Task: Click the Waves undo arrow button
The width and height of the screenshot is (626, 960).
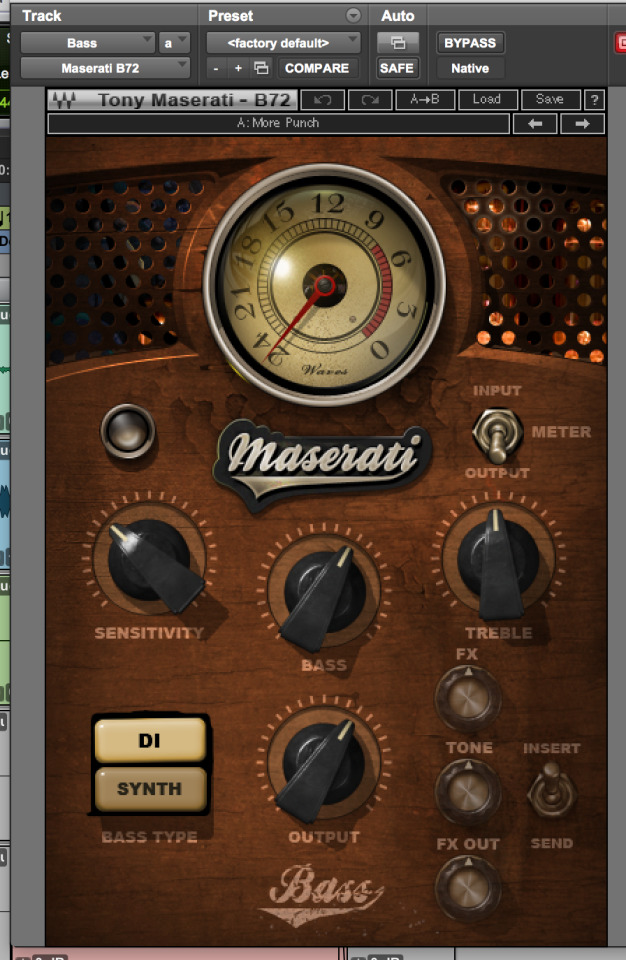Action: click(323, 99)
